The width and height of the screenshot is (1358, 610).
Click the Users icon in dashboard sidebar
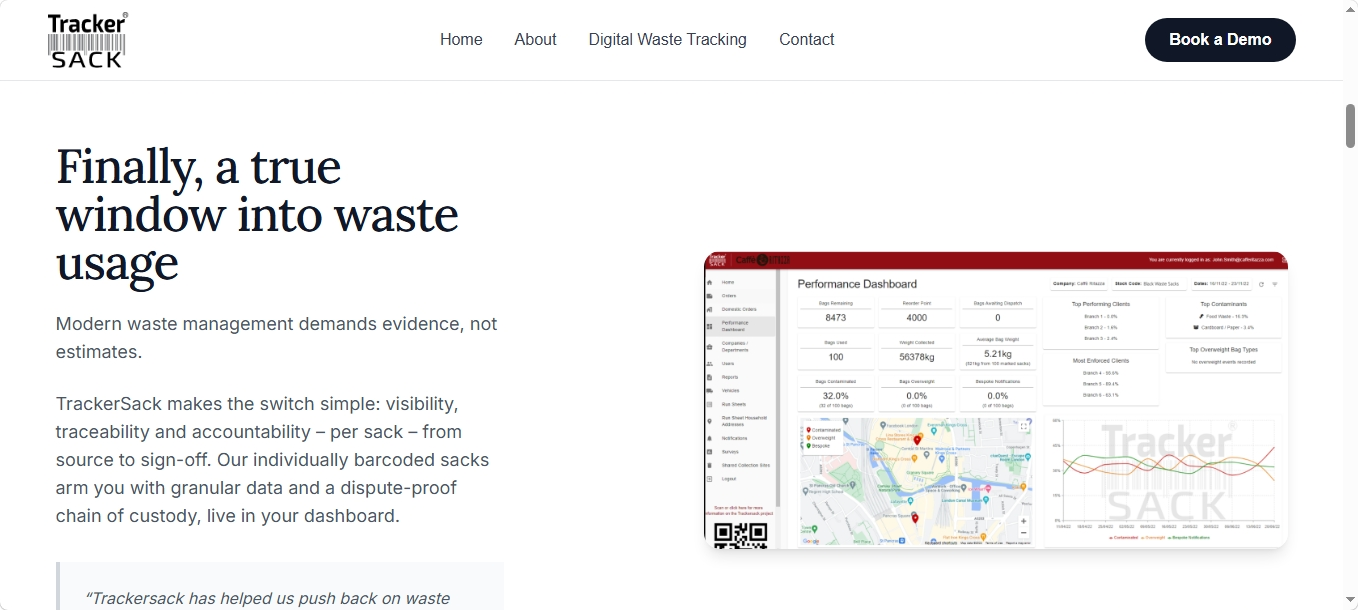pyautogui.click(x=709, y=363)
